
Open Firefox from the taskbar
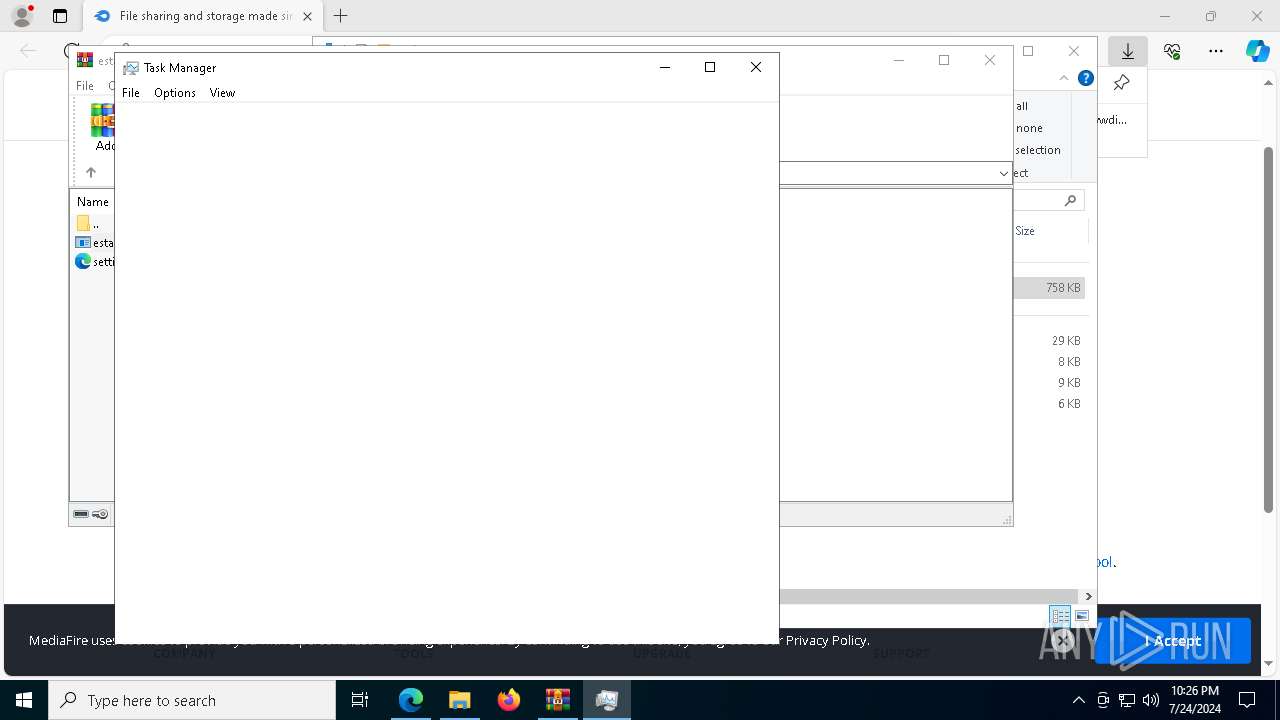509,700
